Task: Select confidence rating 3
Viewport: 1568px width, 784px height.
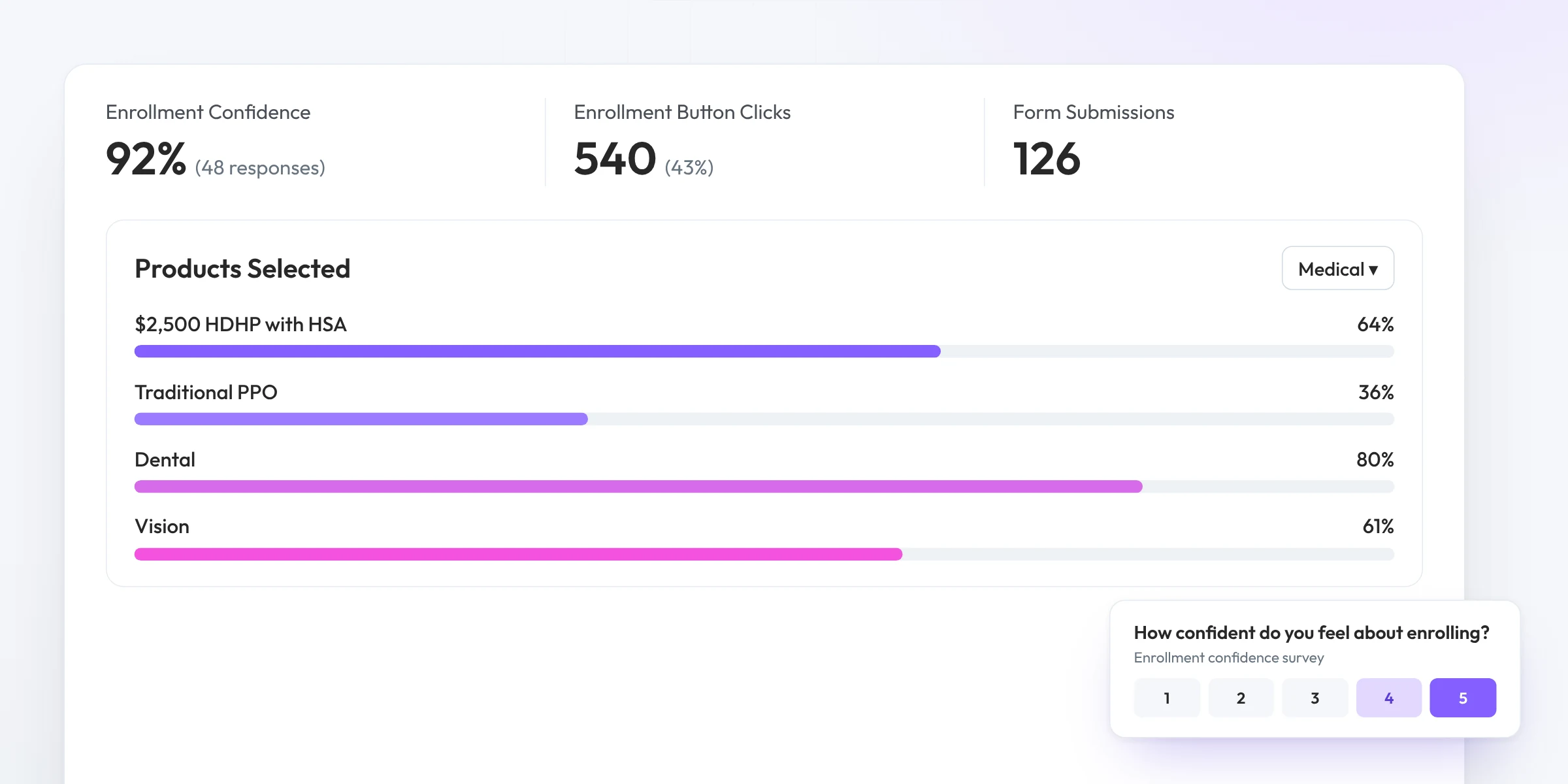Action: point(1315,698)
